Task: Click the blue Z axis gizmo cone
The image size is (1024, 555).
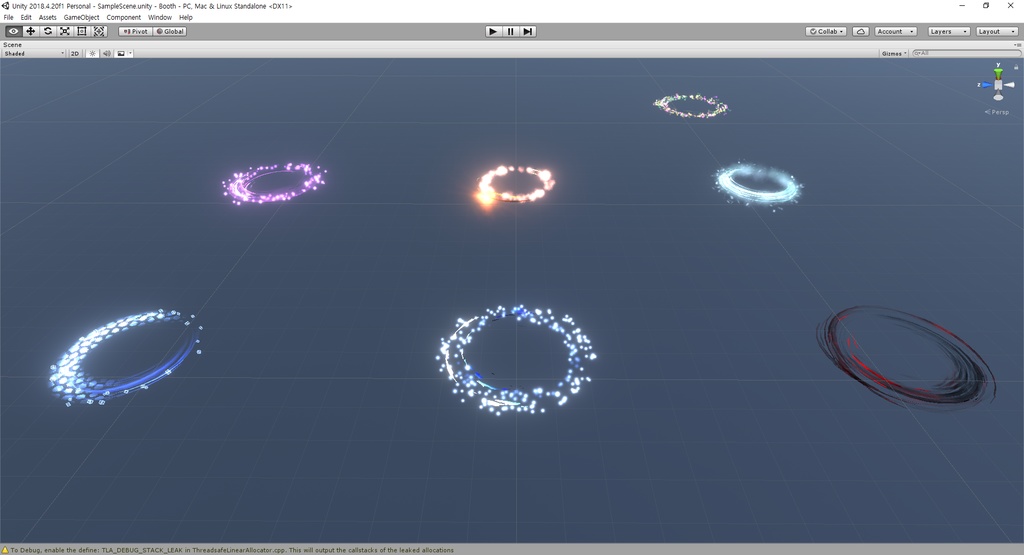Action: coord(986,85)
